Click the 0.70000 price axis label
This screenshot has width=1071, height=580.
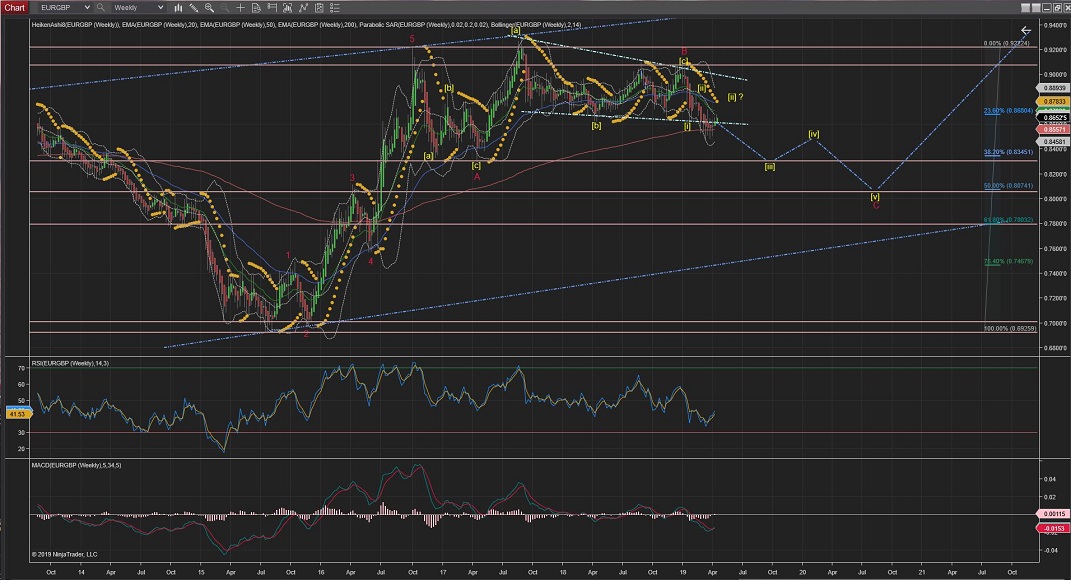point(1056,323)
